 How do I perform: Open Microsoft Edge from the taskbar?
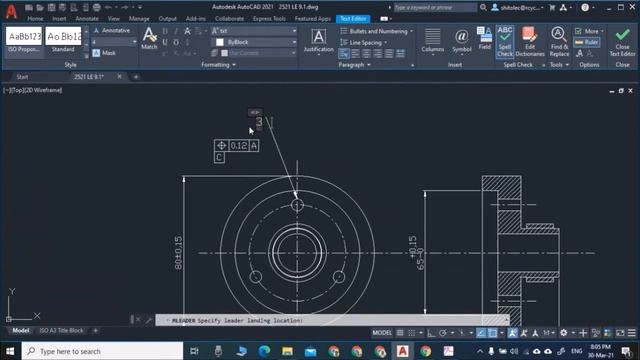(x=264, y=351)
